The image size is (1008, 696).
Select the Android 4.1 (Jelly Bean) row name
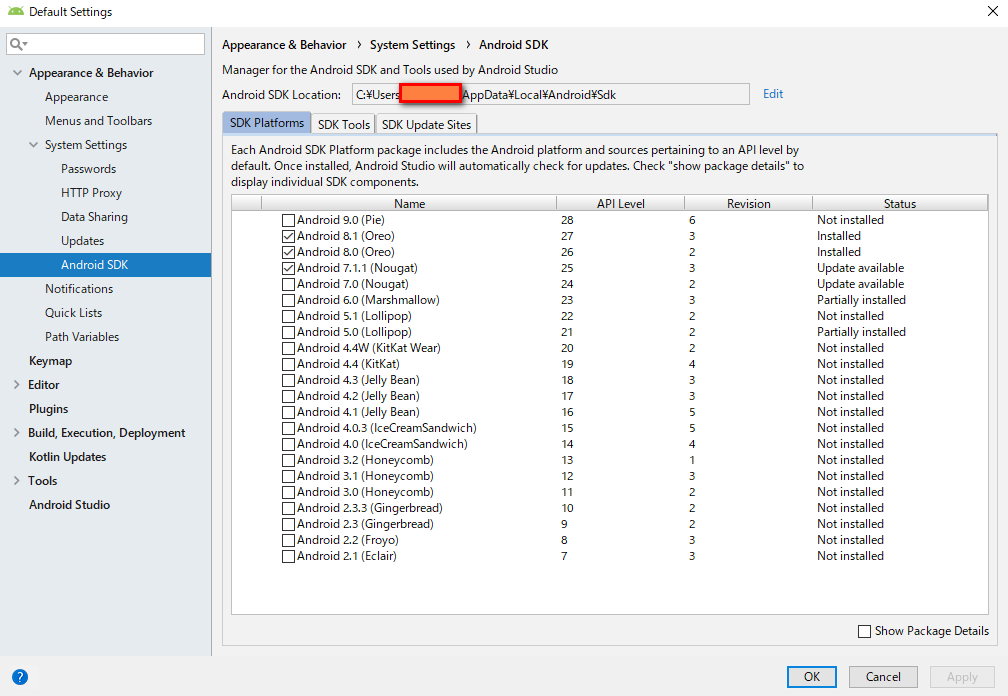pyautogui.click(x=358, y=413)
